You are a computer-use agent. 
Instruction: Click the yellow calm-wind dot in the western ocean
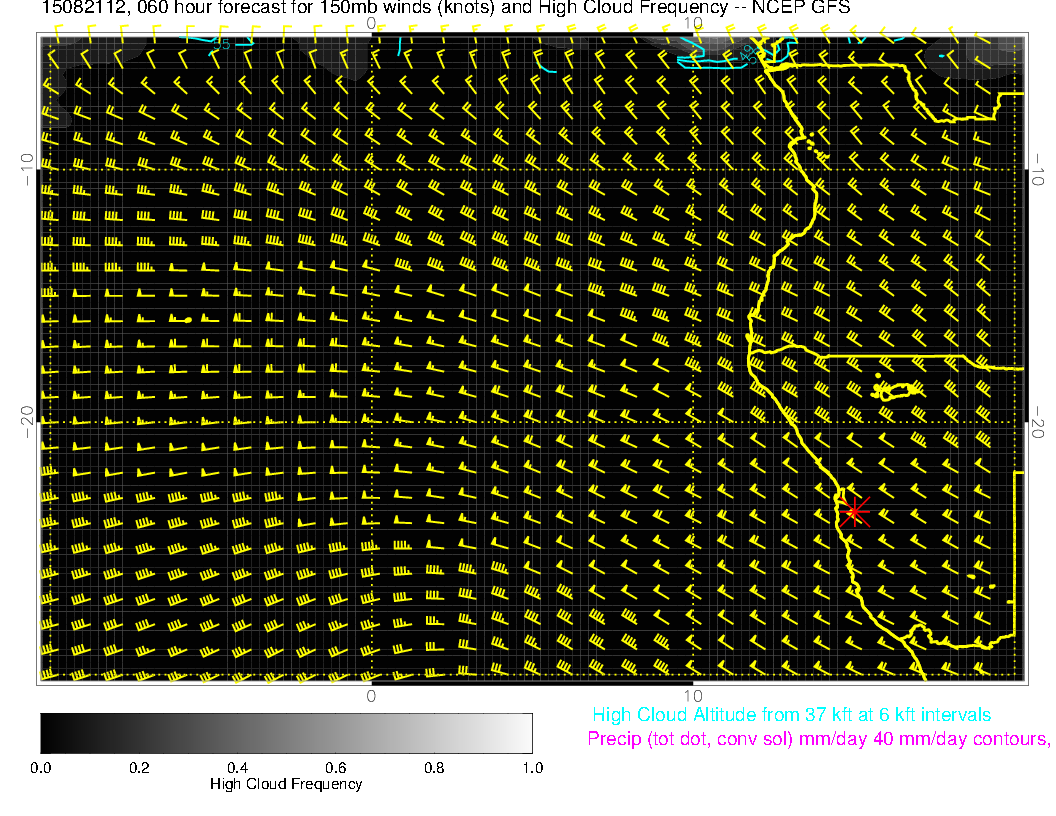coord(187,319)
